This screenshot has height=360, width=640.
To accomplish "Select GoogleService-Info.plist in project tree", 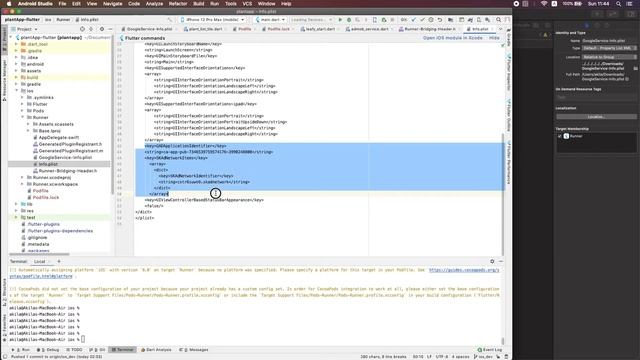I will (65, 157).
